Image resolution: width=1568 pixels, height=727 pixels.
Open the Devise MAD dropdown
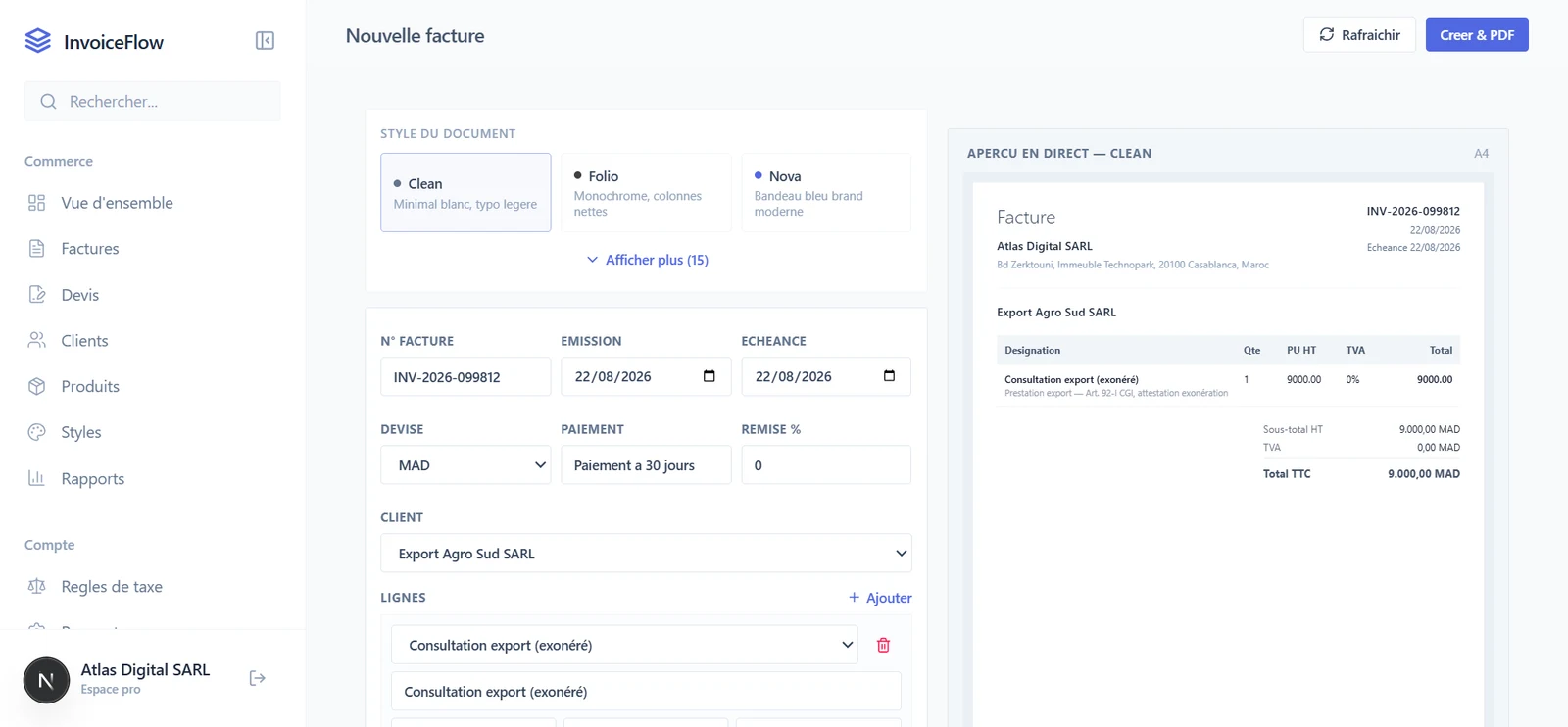(x=465, y=465)
